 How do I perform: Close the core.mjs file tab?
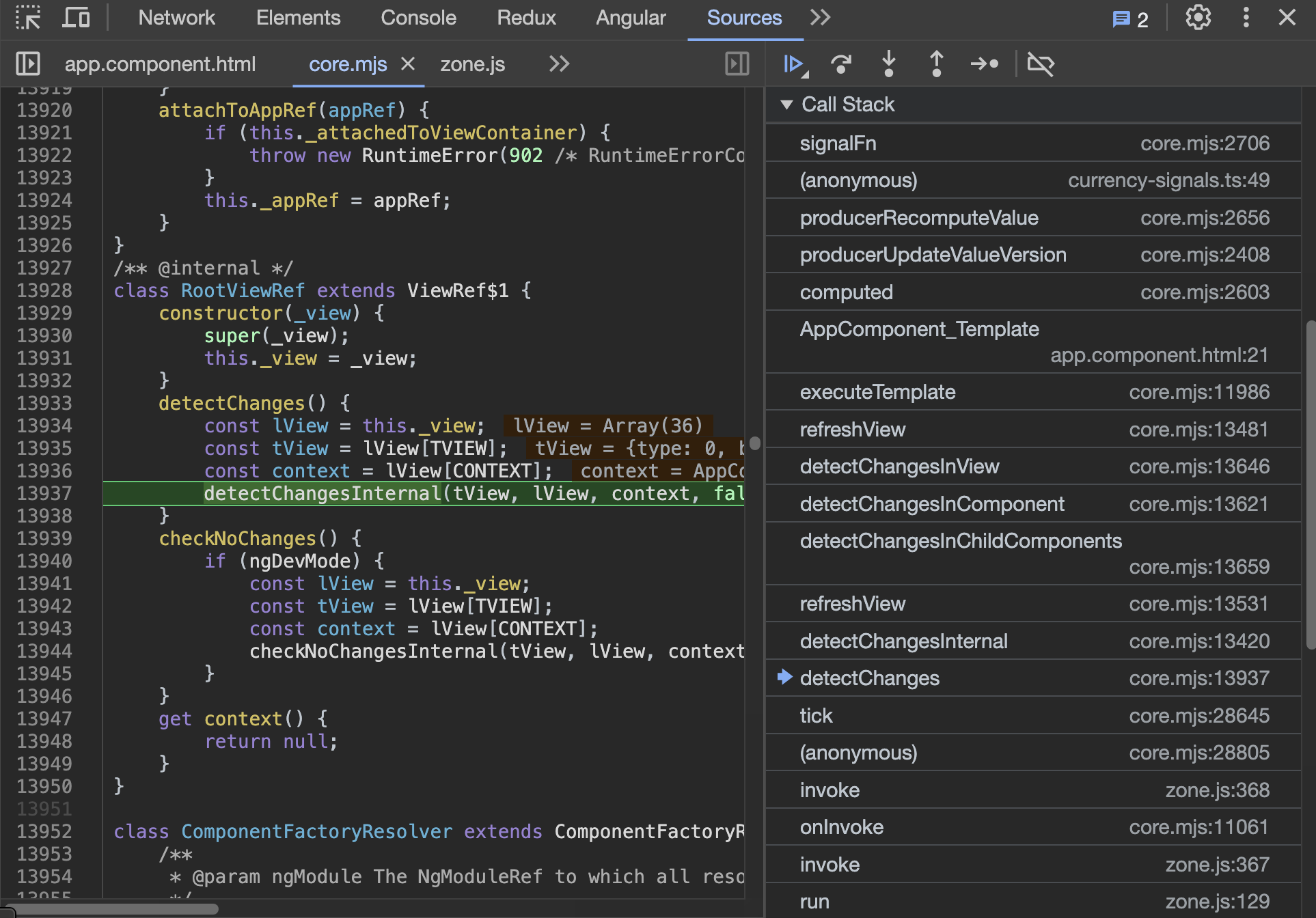coord(408,64)
